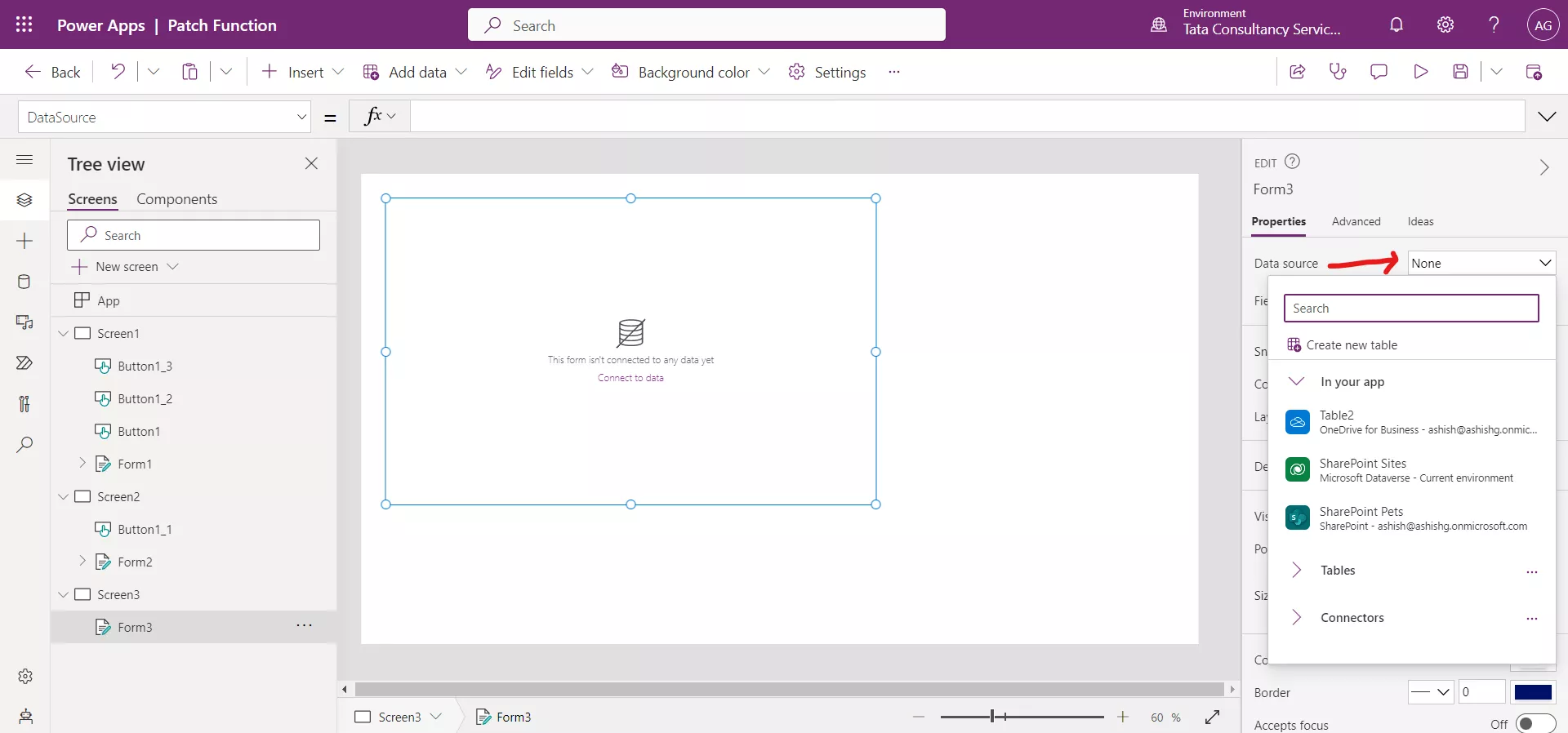Click the dark blue border color swatch
The image size is (1568, 733).
click(1533, 691)
